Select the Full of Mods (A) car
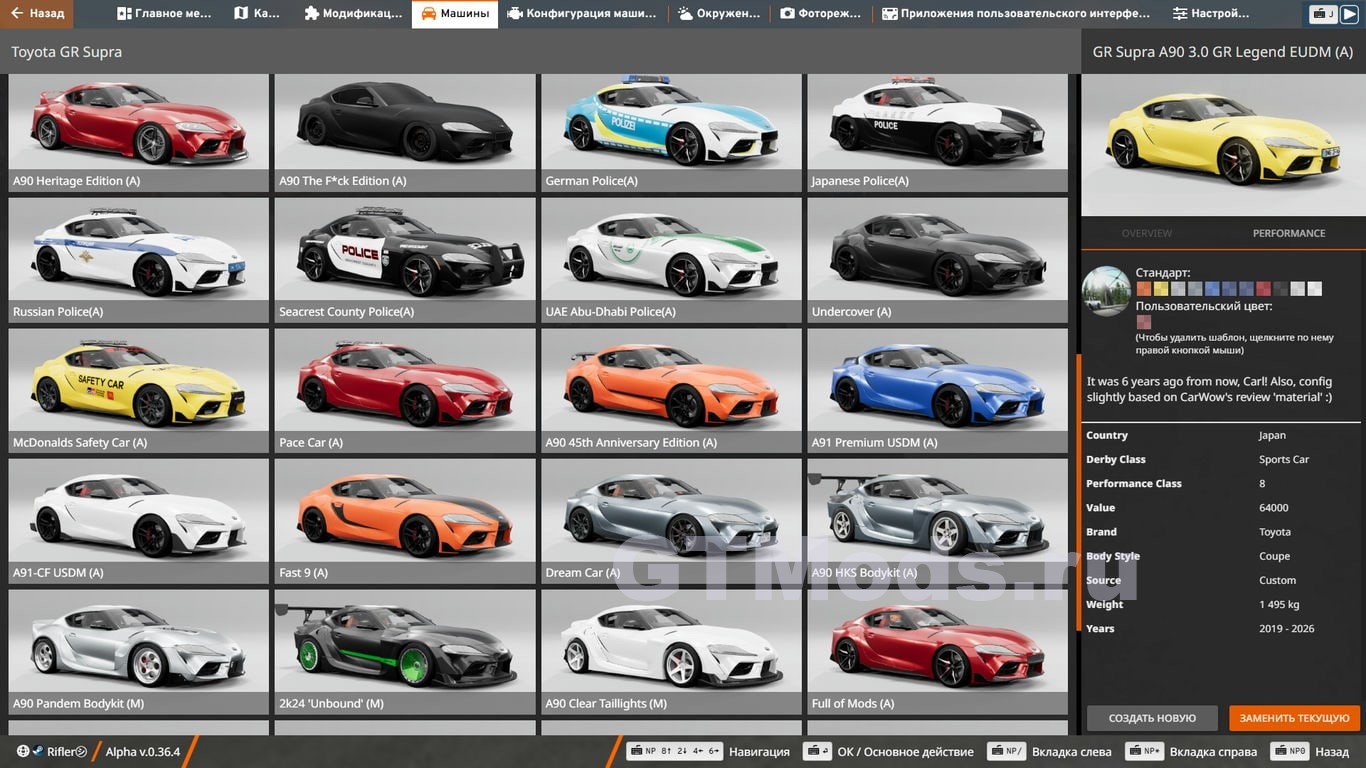Viewport: 1366px width, 768px height. pos(938,652)
